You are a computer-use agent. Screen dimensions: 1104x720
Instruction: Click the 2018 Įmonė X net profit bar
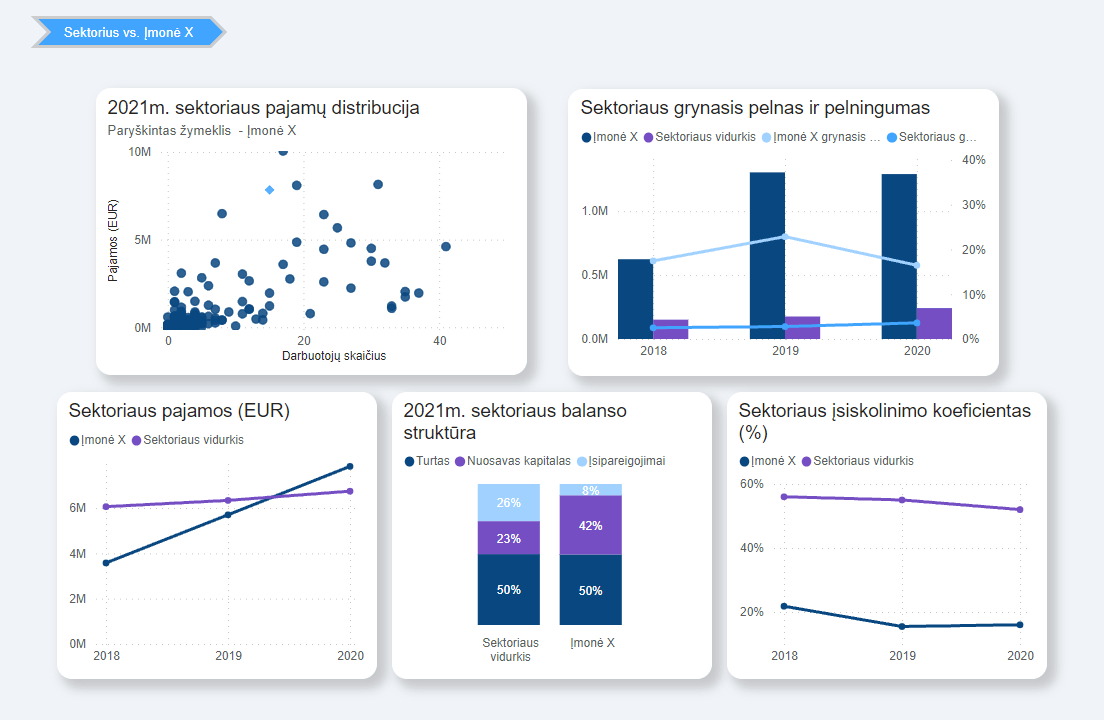(x=635, y=298)
